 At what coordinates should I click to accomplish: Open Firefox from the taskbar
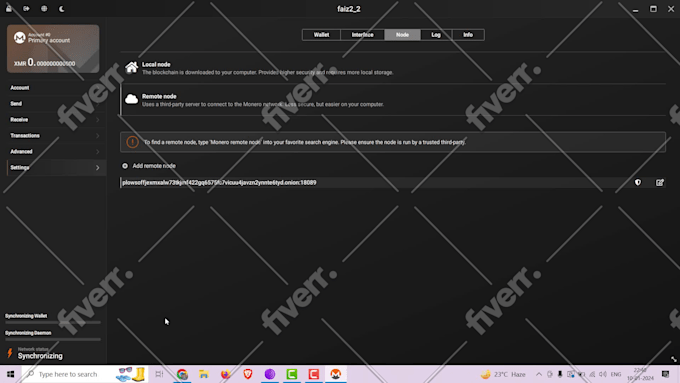pyautogui.click(x=226, y=374)
